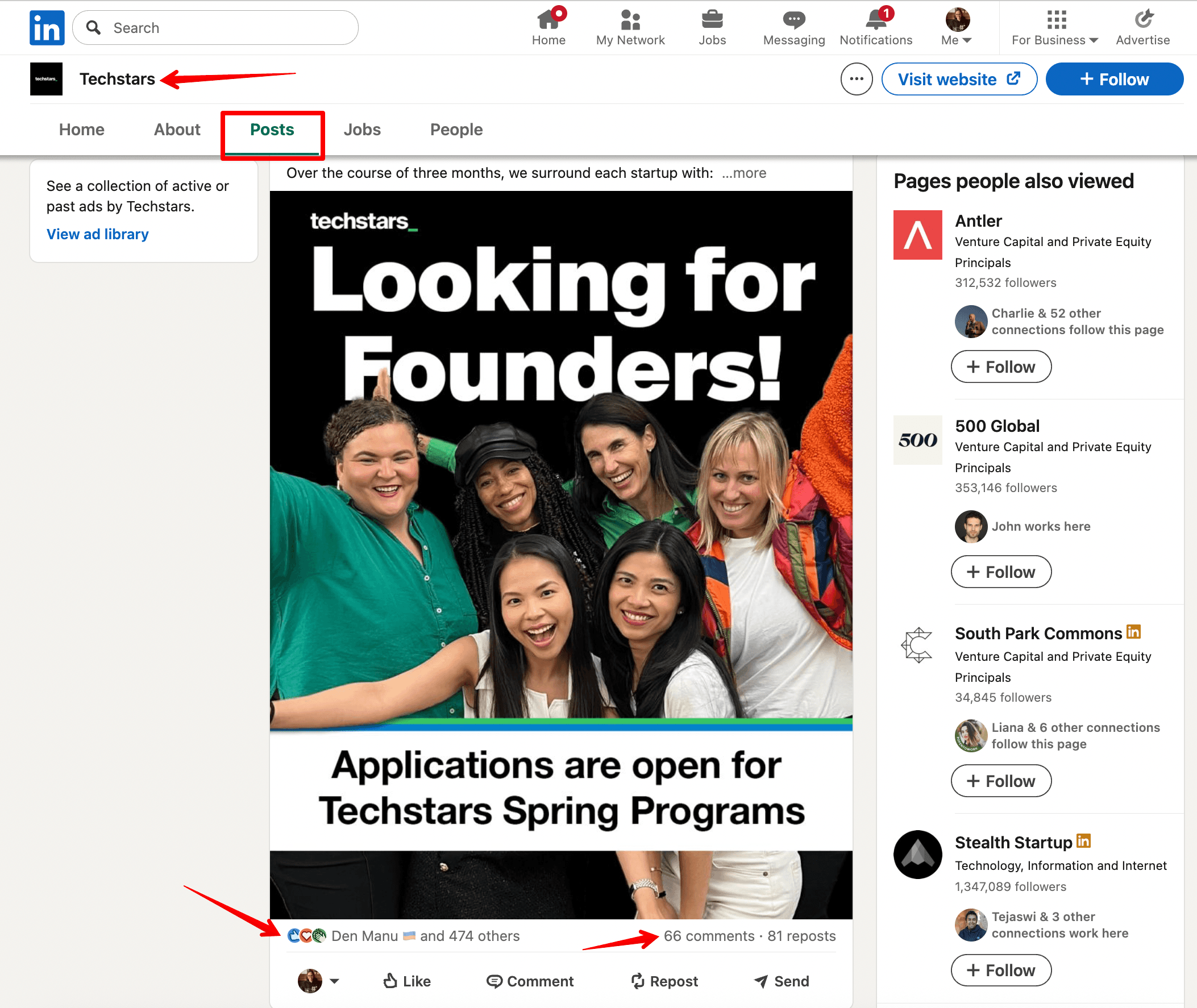Open the commenter identity selector arrow
The height and width of the screenshot is (1008, 1197).
point(335,981)
